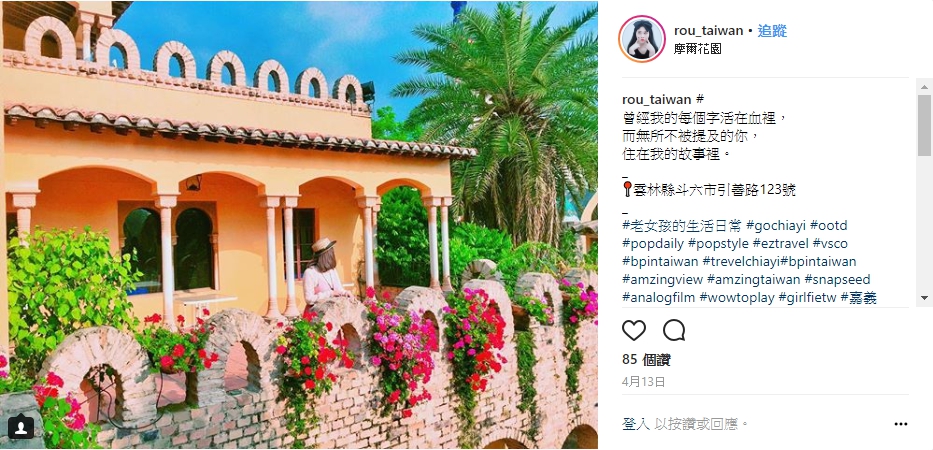Open comments via speech bubble icon
Viewport: 933px width, 450px height.
(674, 330)
